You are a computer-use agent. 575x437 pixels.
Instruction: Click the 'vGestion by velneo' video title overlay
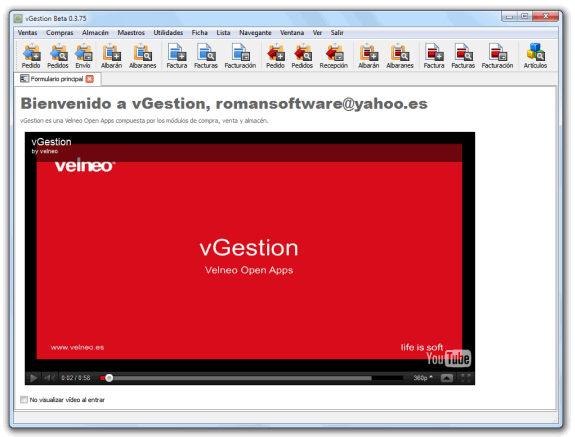click(51, 146)
